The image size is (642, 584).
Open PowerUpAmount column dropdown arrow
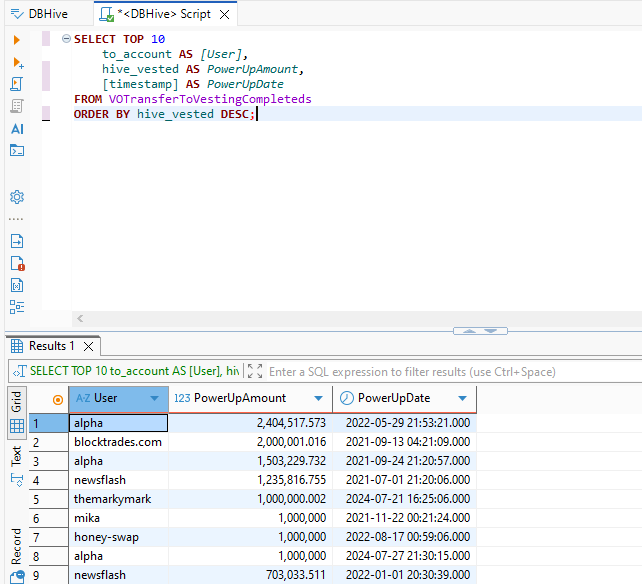(318, 398)
